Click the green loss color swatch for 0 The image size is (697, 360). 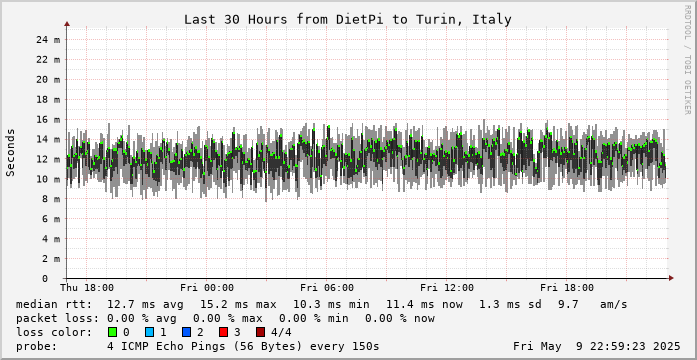pyautogui.click(x=112, y=332)
